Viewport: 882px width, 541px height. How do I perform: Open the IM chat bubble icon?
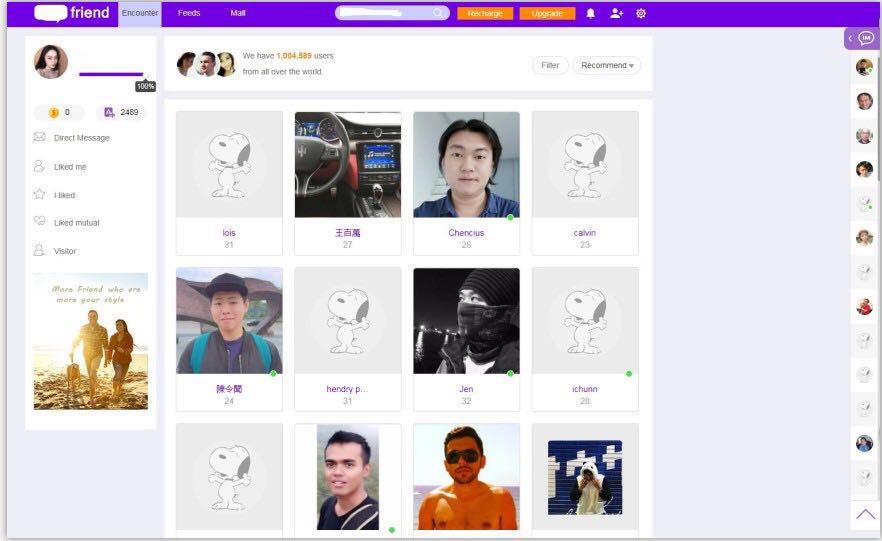click(866, 38)
